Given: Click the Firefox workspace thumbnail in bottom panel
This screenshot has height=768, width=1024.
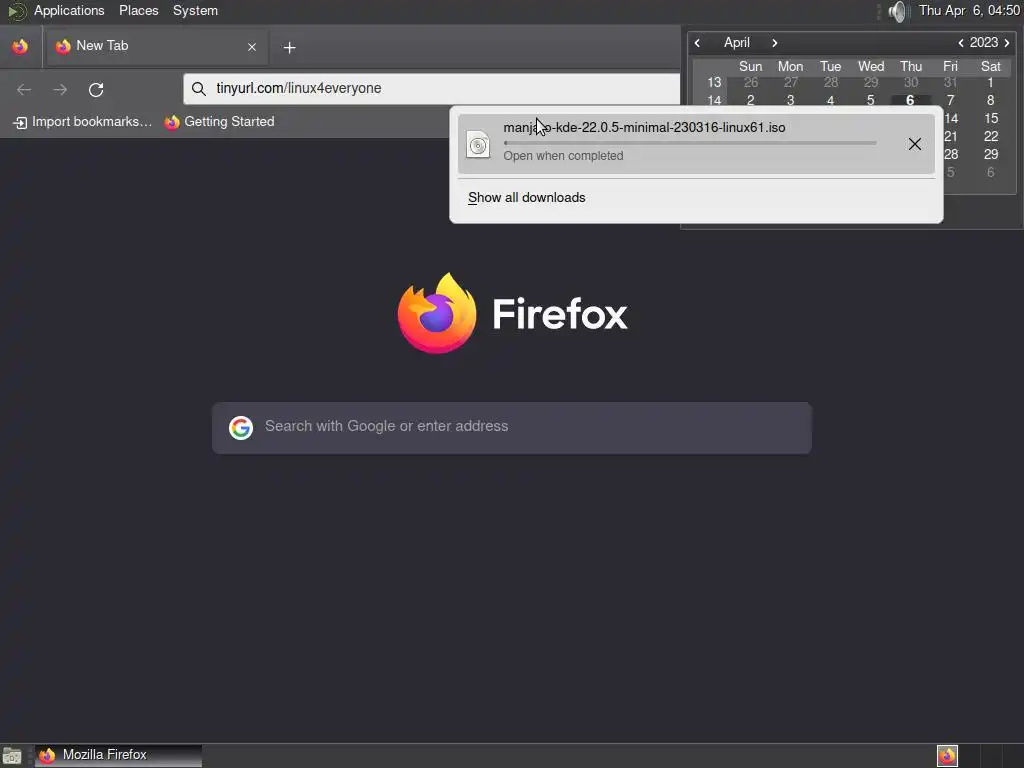Looking at the screenshot, I should point(947,756).
